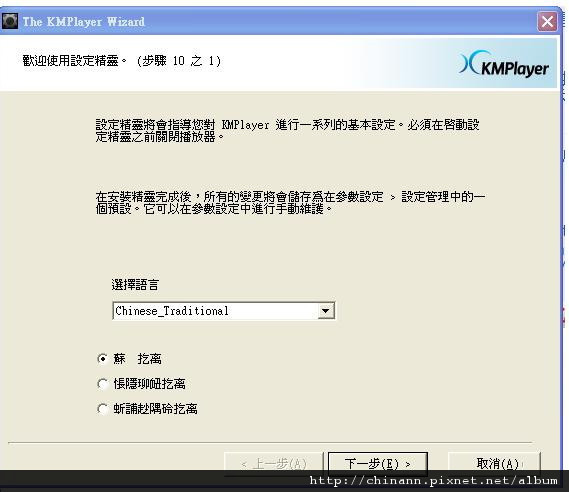Viewport: 569px width, 492px height.
Task: Click the disabled 上一步(A) back button
Action: pos(274,463)
